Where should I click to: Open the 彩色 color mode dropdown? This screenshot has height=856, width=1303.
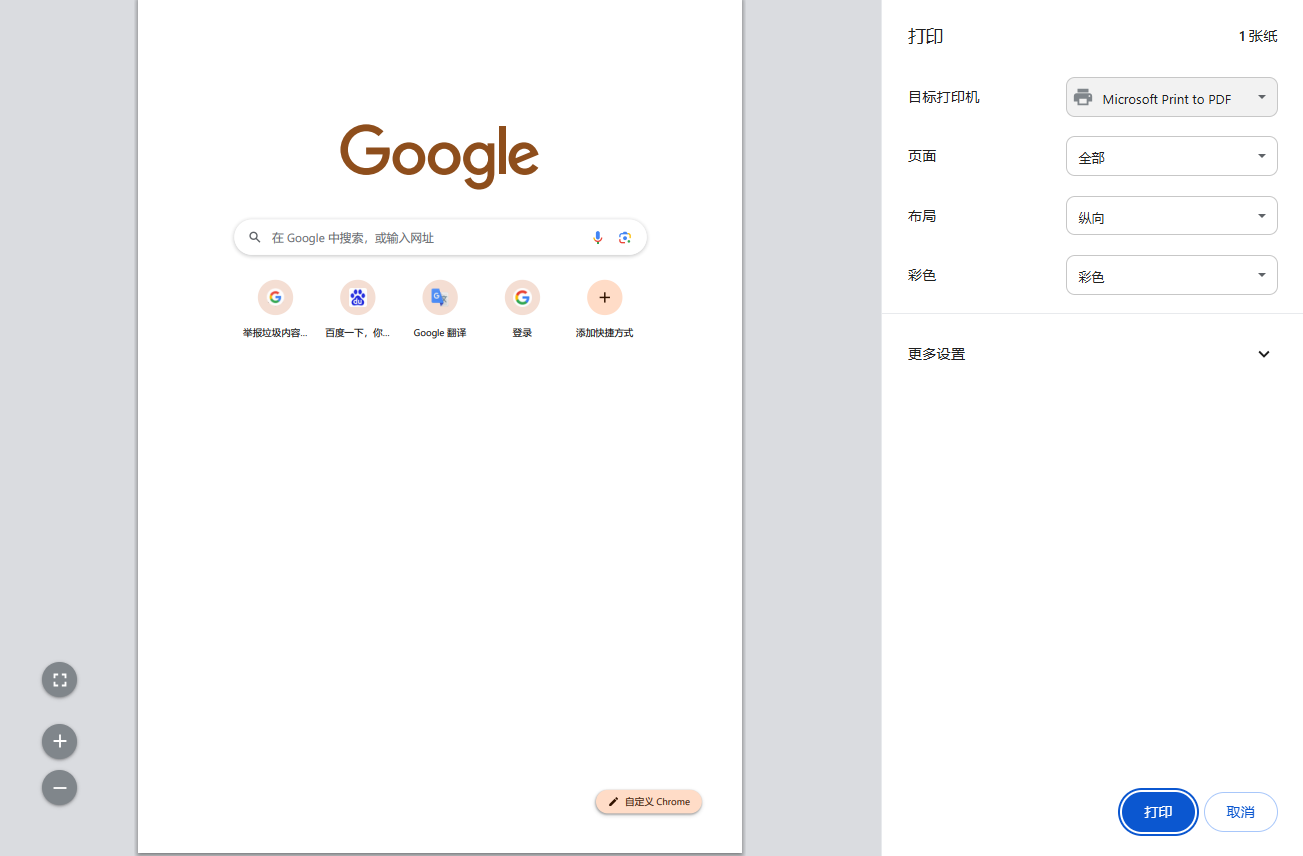1172,275
